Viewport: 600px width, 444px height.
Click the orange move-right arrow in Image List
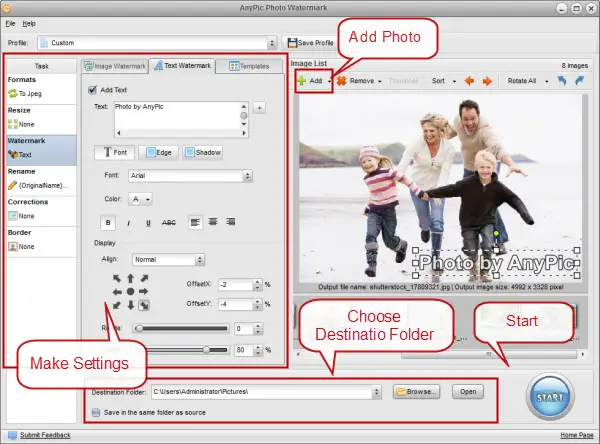point(487,81)
